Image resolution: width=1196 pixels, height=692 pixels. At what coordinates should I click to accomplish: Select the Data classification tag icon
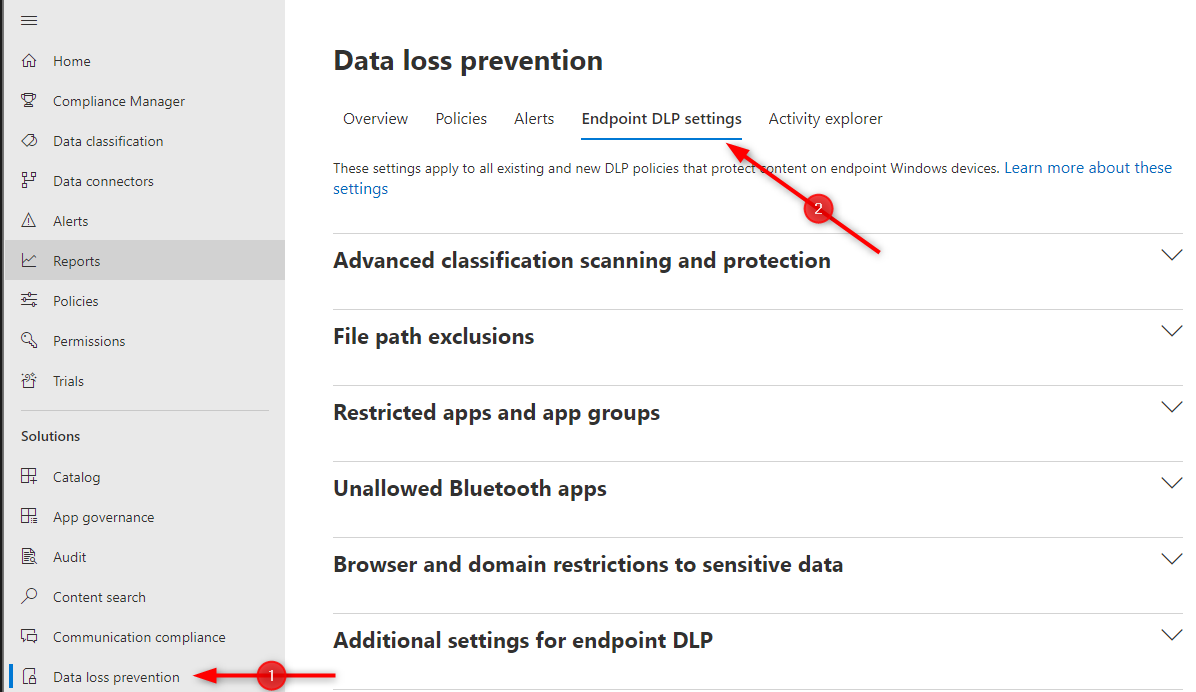29,141
